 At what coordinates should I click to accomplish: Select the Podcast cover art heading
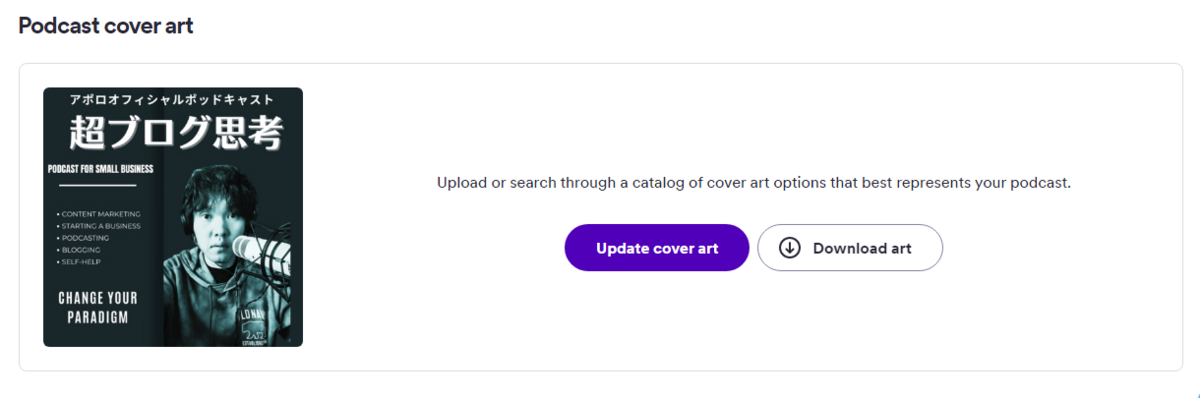[x=106, y=26]
